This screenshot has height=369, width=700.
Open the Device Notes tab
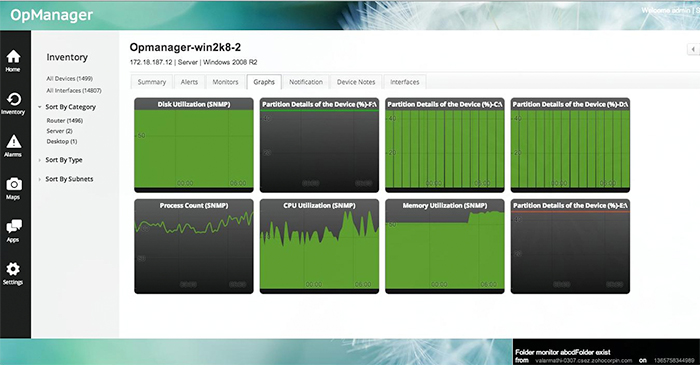356,82
